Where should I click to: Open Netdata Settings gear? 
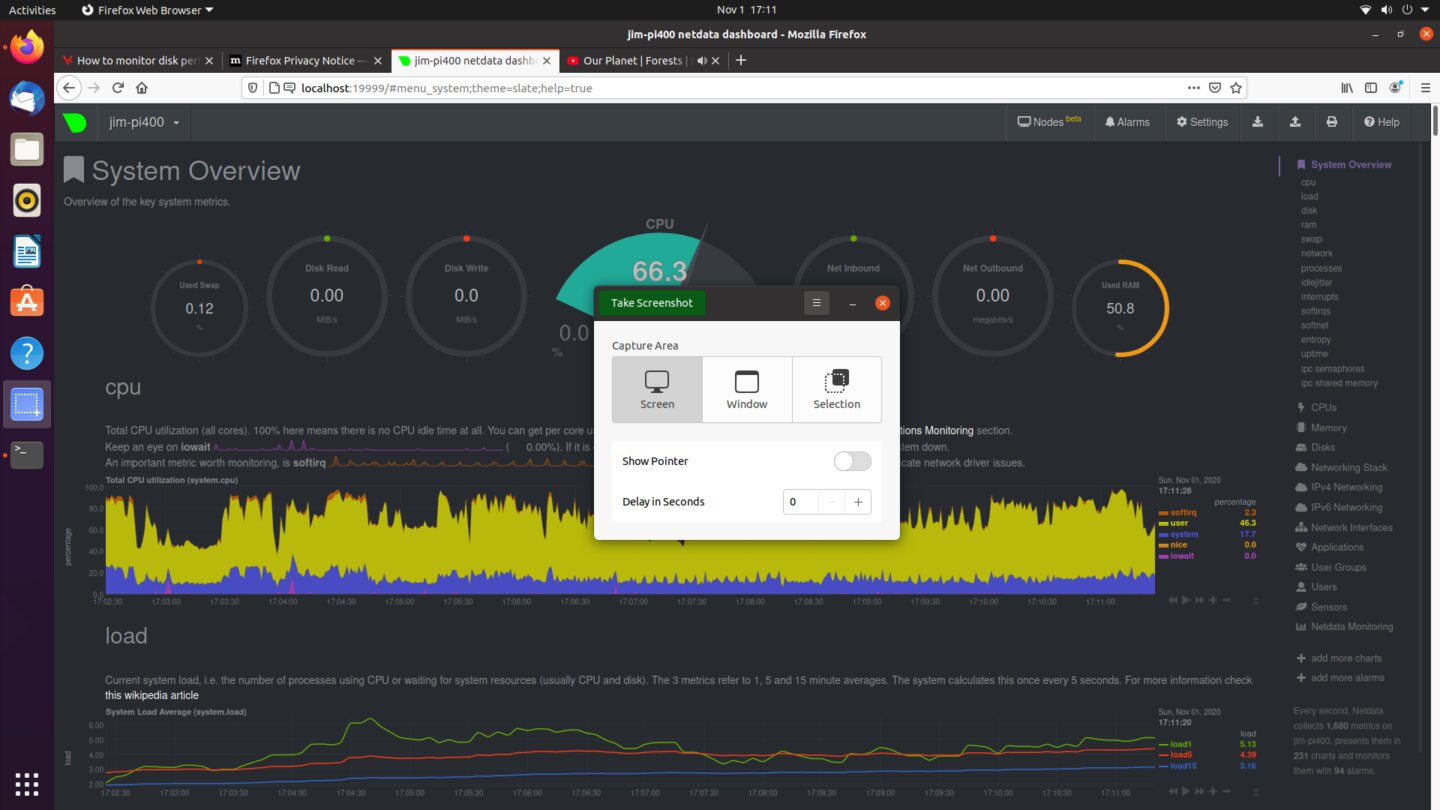pyautogui.click(x=1202, y=122)
